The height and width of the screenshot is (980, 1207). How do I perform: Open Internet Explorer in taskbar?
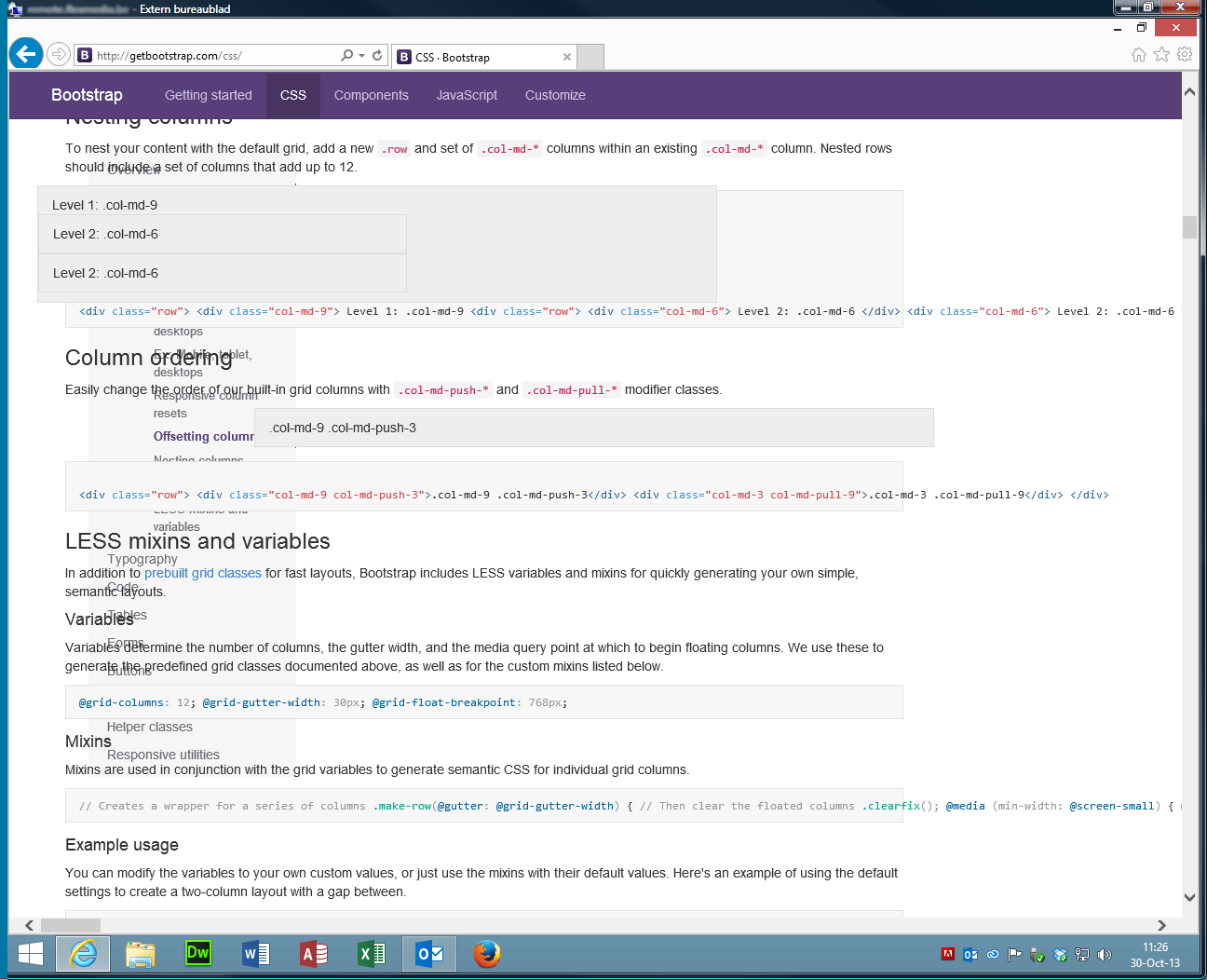pyautogui.click(x=83, y=954)
